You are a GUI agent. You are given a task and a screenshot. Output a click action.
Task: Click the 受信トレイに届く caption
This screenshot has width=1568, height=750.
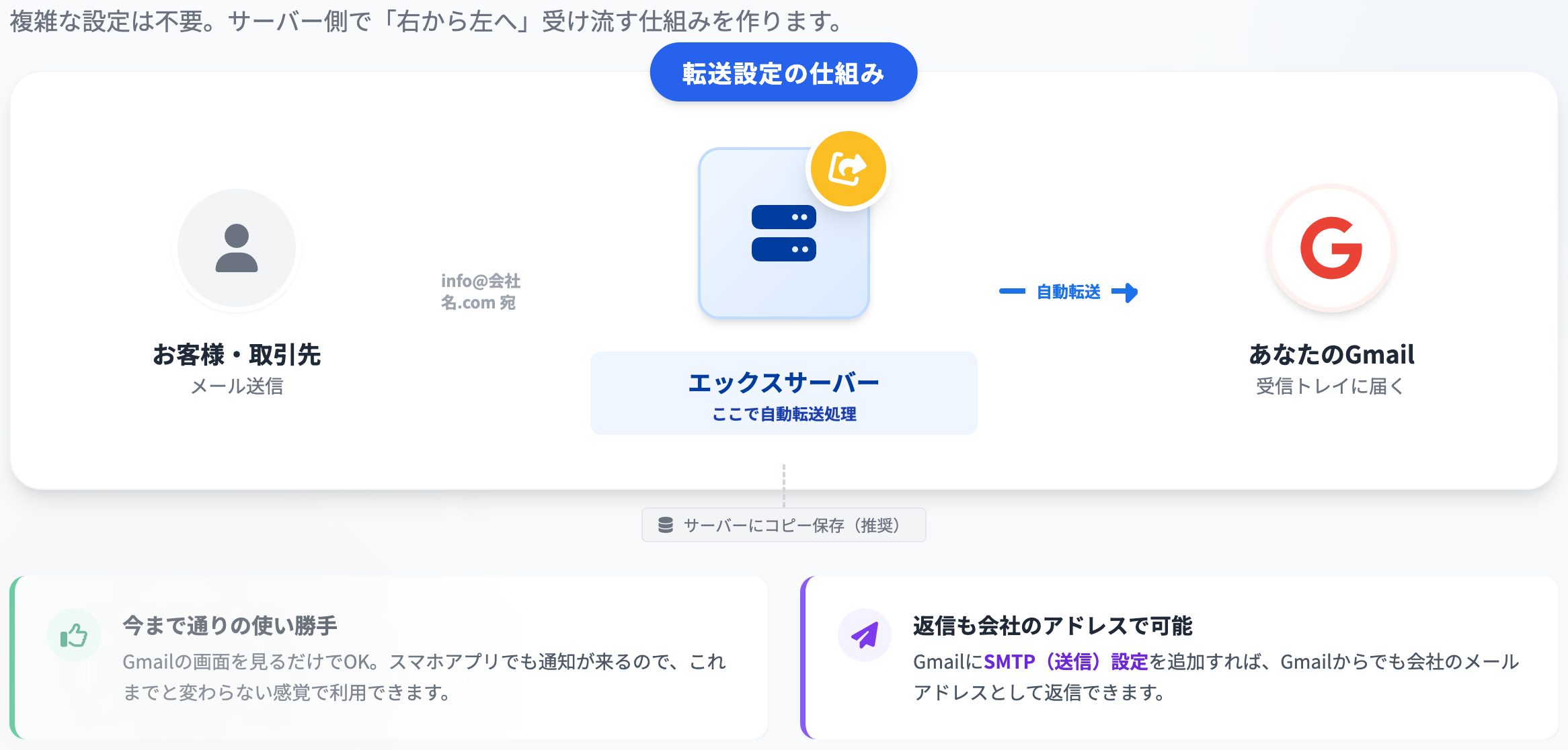[x=1329, y=386]
